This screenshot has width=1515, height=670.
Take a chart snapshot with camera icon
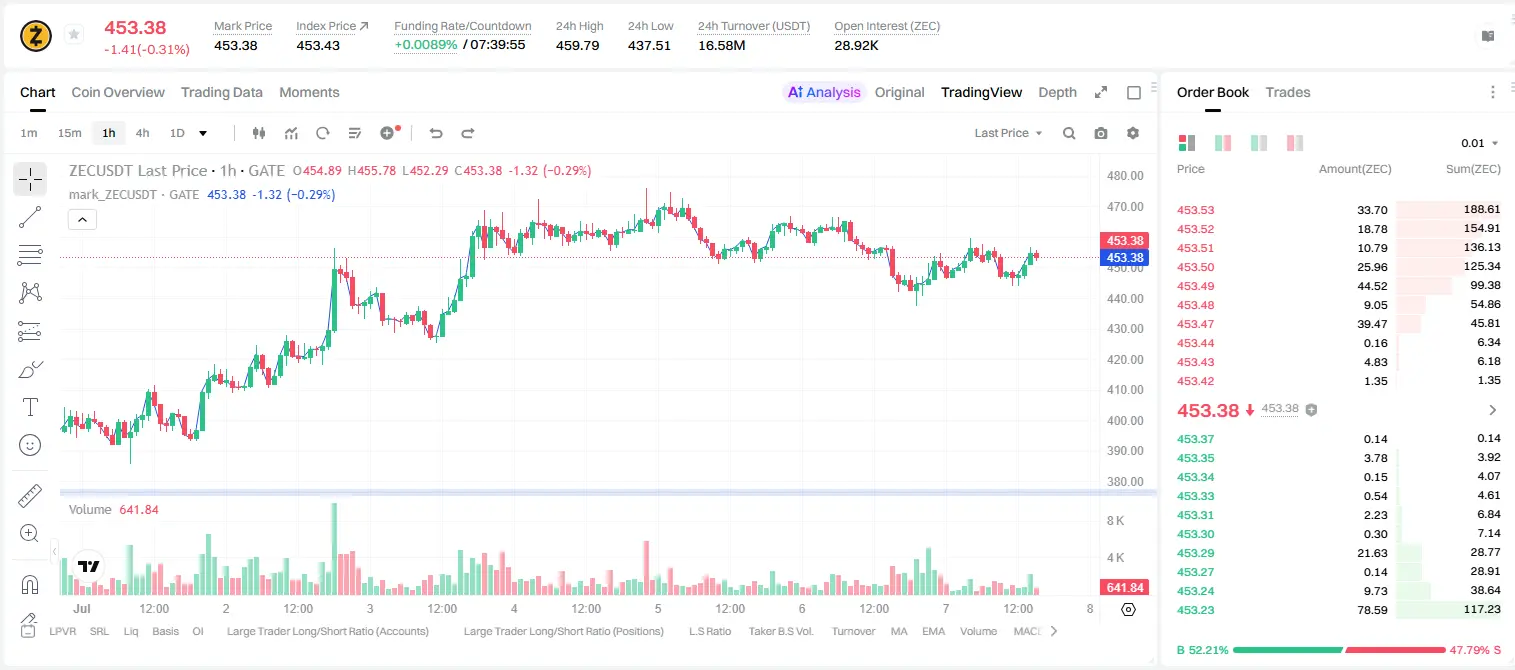1101,133
